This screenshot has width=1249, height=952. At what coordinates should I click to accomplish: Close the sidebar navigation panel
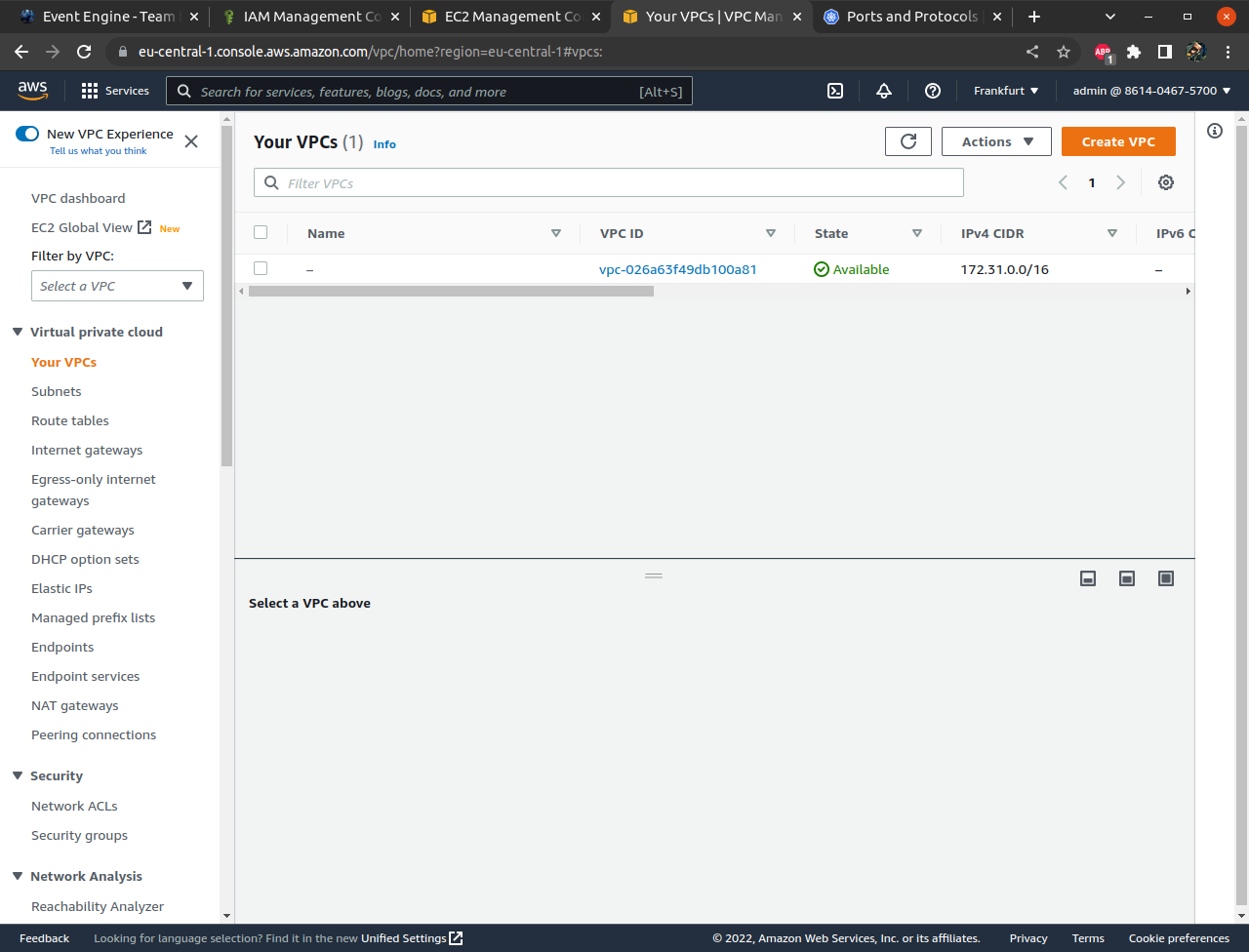tap(191, 141)
